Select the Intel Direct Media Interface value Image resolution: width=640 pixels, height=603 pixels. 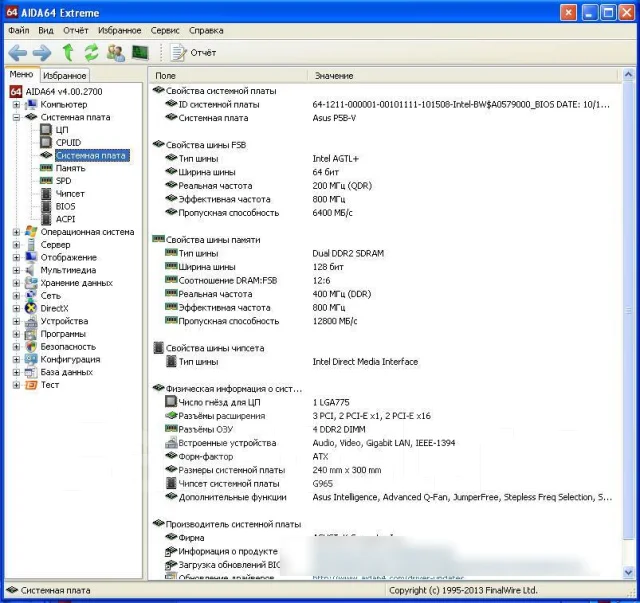tap(365, 362)
